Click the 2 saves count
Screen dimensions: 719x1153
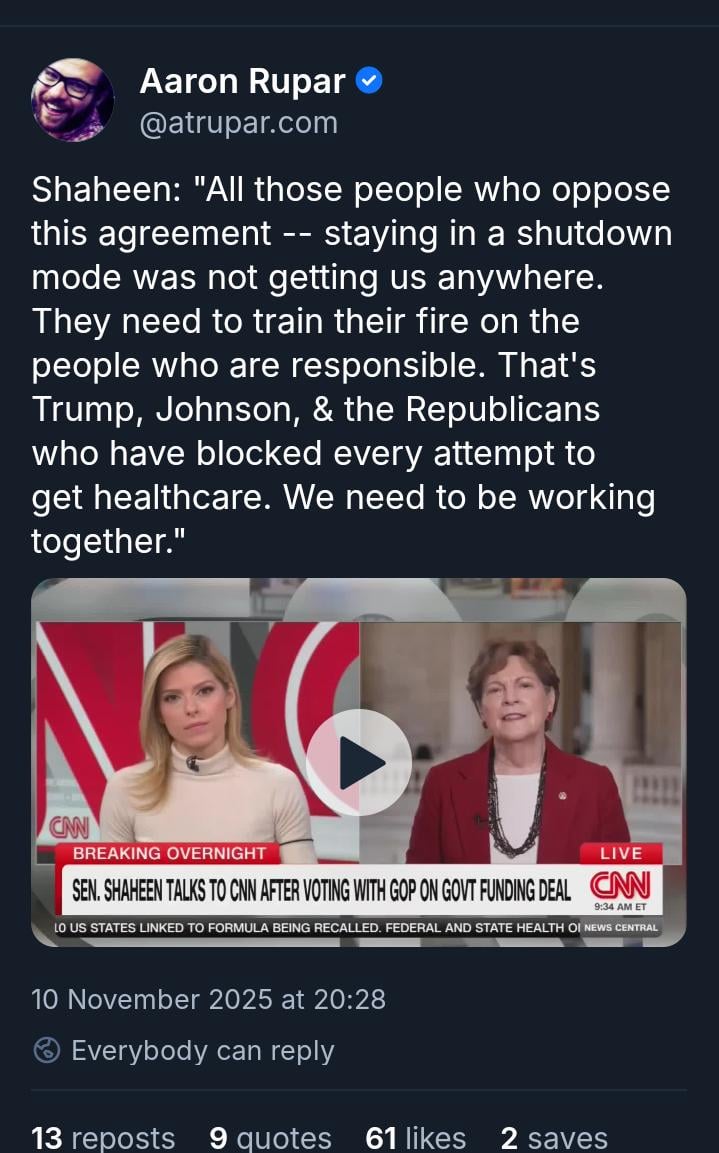tap(554, 1138)
